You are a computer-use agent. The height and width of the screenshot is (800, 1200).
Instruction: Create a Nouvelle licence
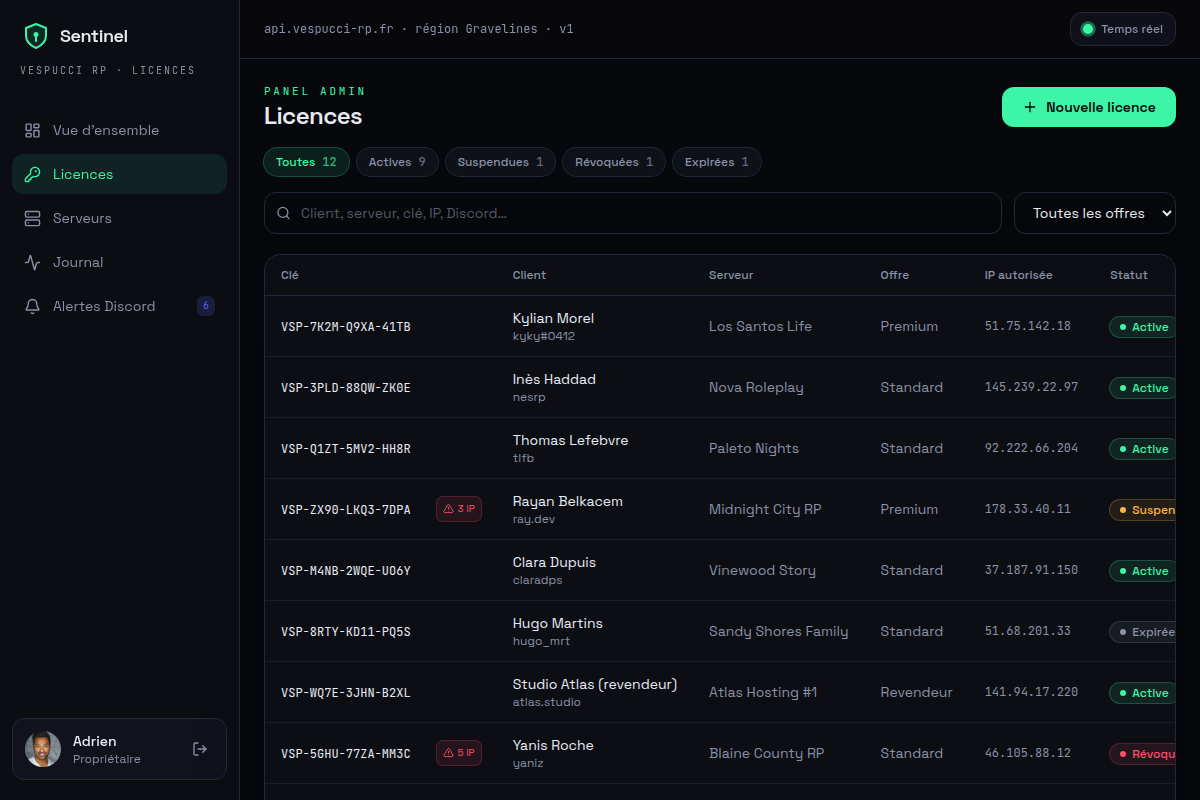pyautogui.click(x=1089, y=107)
